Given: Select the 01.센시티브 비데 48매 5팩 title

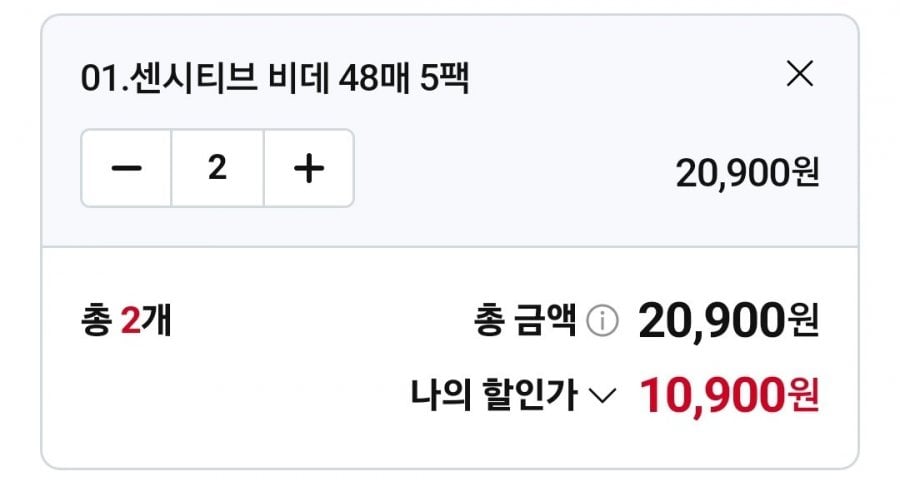Looking at the screenshot, I should coord(275,78).
